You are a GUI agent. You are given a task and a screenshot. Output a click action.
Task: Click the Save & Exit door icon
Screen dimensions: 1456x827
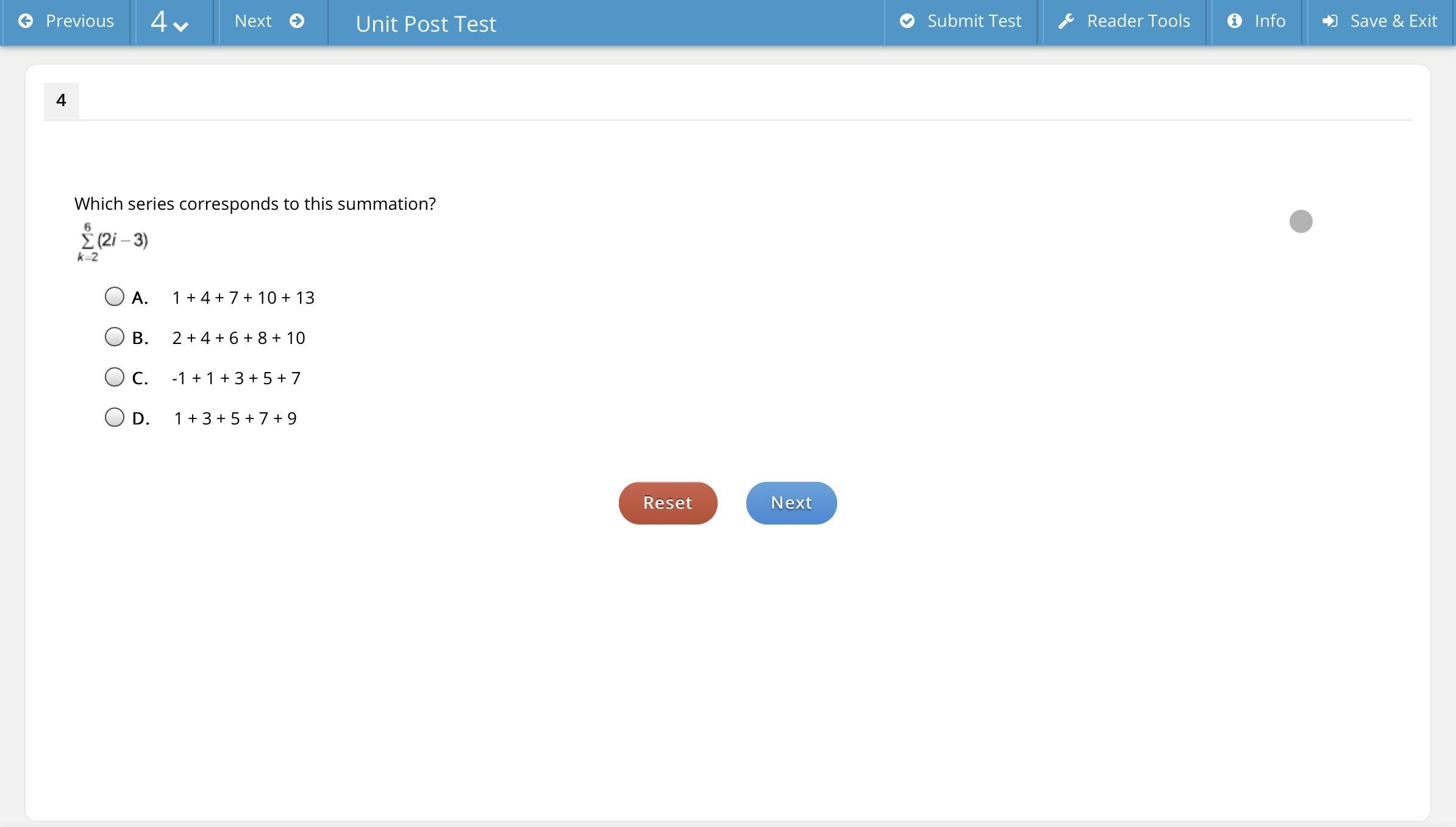coord(1330,21)
